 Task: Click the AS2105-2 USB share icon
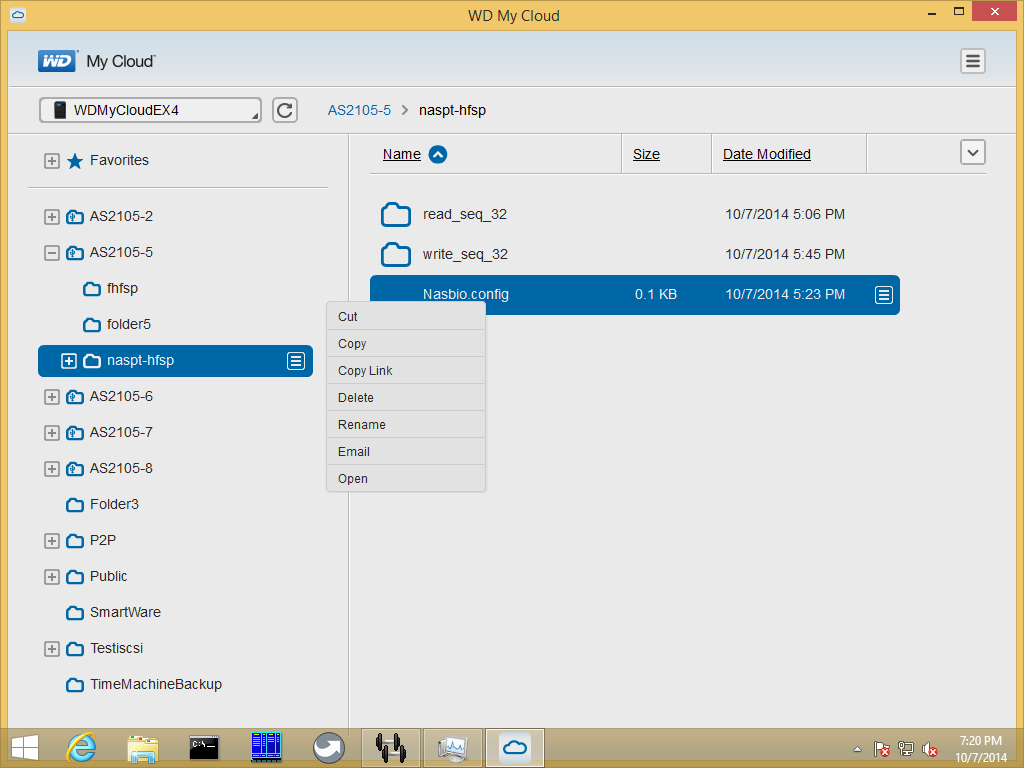coord(75,216)
